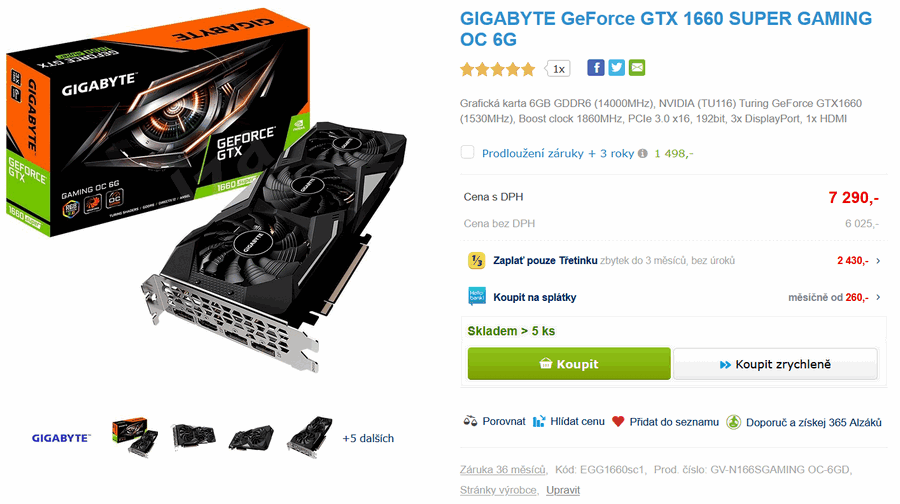
Task: Show +5 dalších product images
Action: pos(368,439)
